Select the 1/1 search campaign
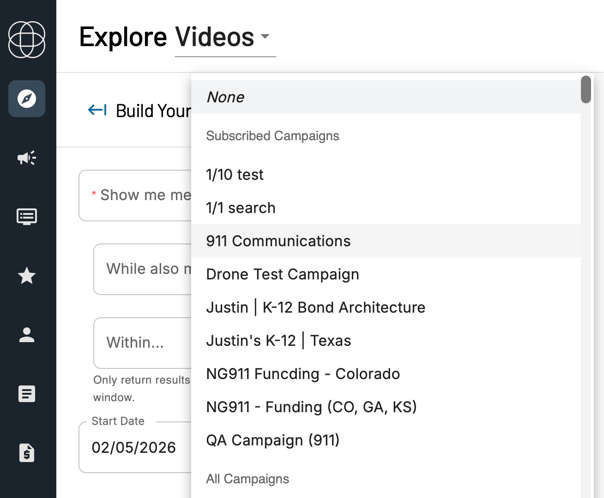 [x=240, y=208]
